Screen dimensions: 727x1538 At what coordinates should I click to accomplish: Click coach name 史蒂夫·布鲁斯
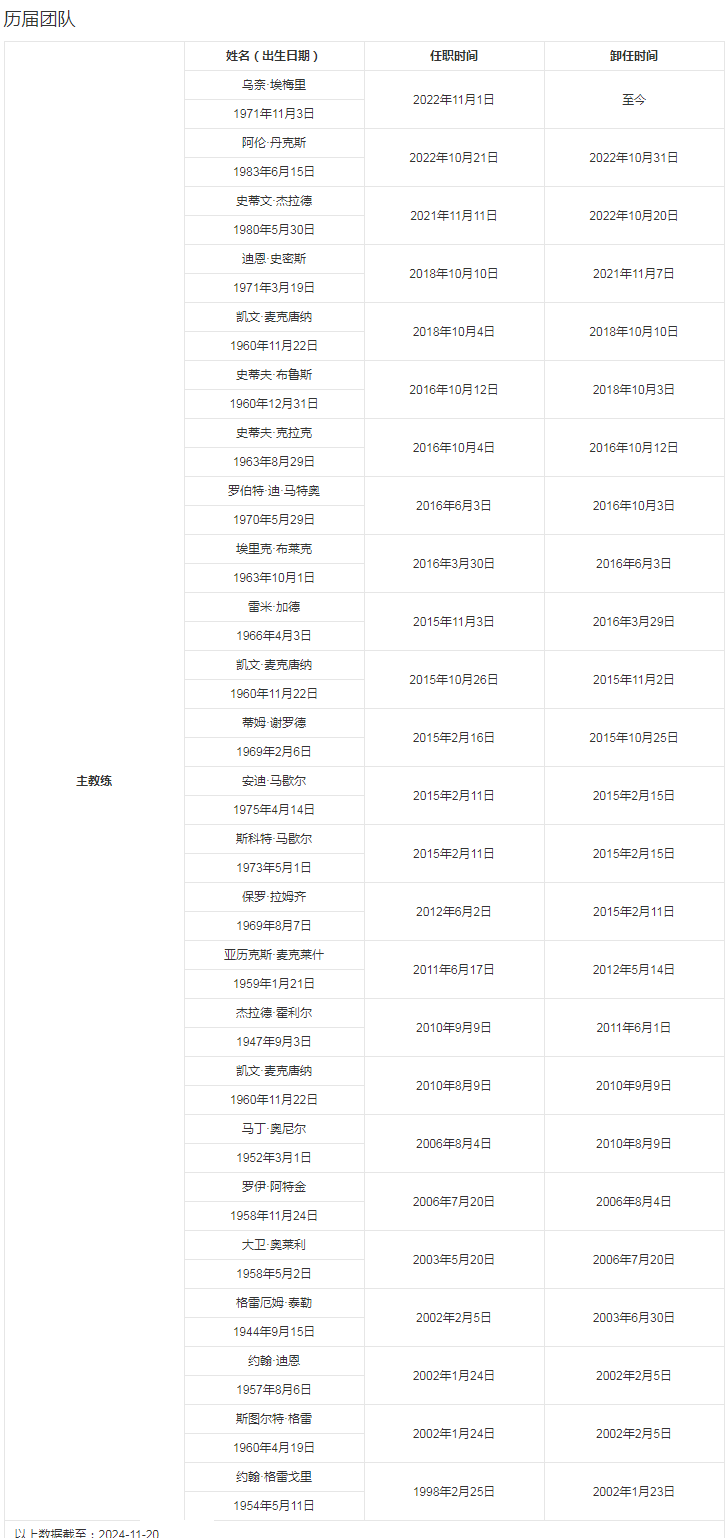point(274,375)
